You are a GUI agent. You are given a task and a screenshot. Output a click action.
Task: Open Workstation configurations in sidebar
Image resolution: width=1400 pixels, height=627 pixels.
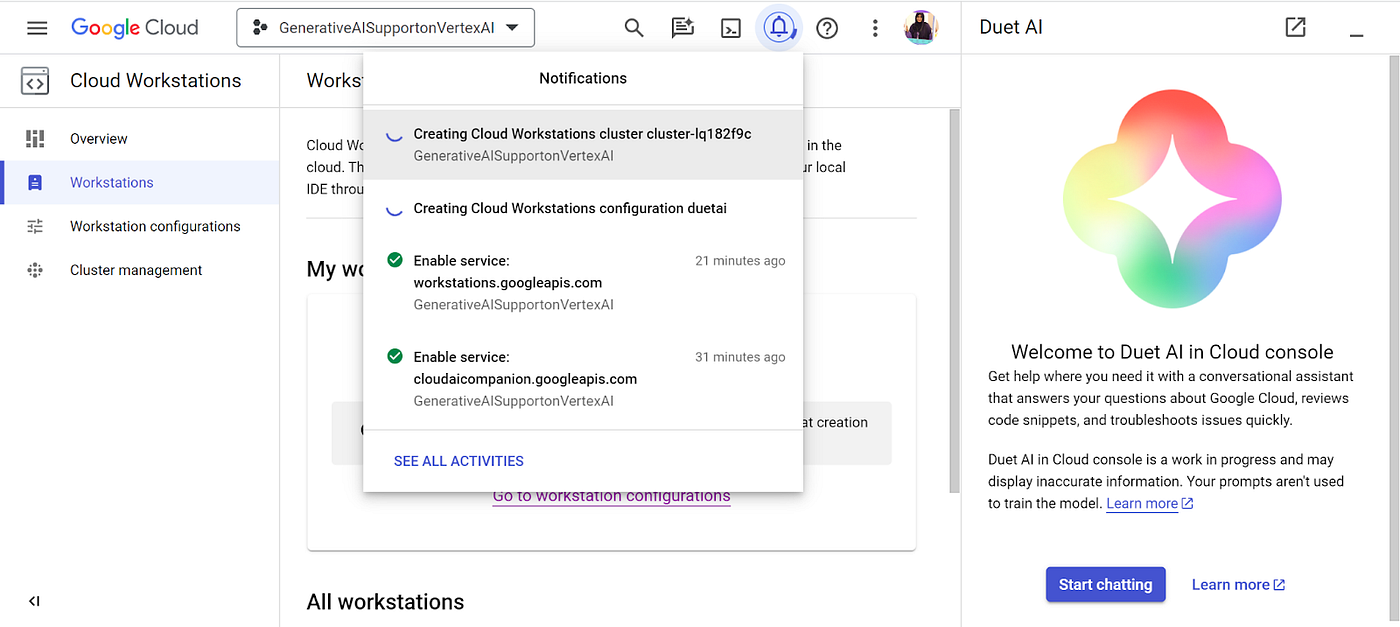[x=140, y=227]
